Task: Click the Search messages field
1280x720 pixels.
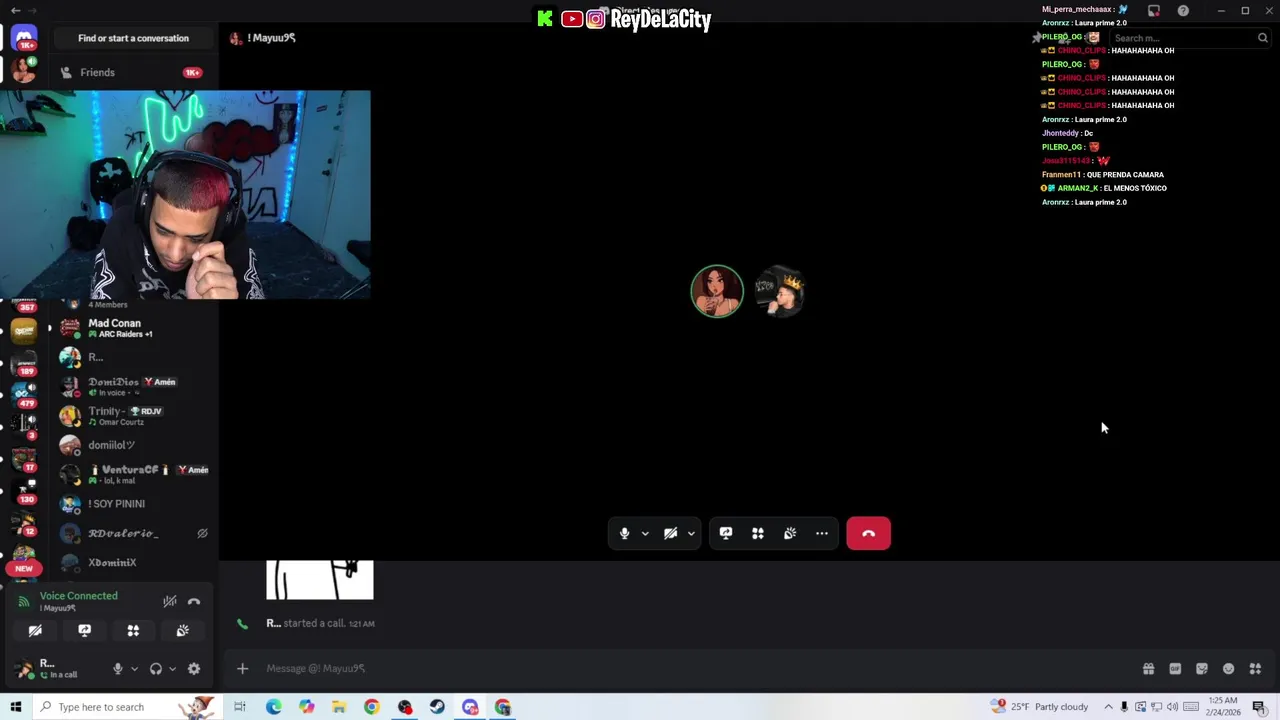Action: (x=1190, y=38)
